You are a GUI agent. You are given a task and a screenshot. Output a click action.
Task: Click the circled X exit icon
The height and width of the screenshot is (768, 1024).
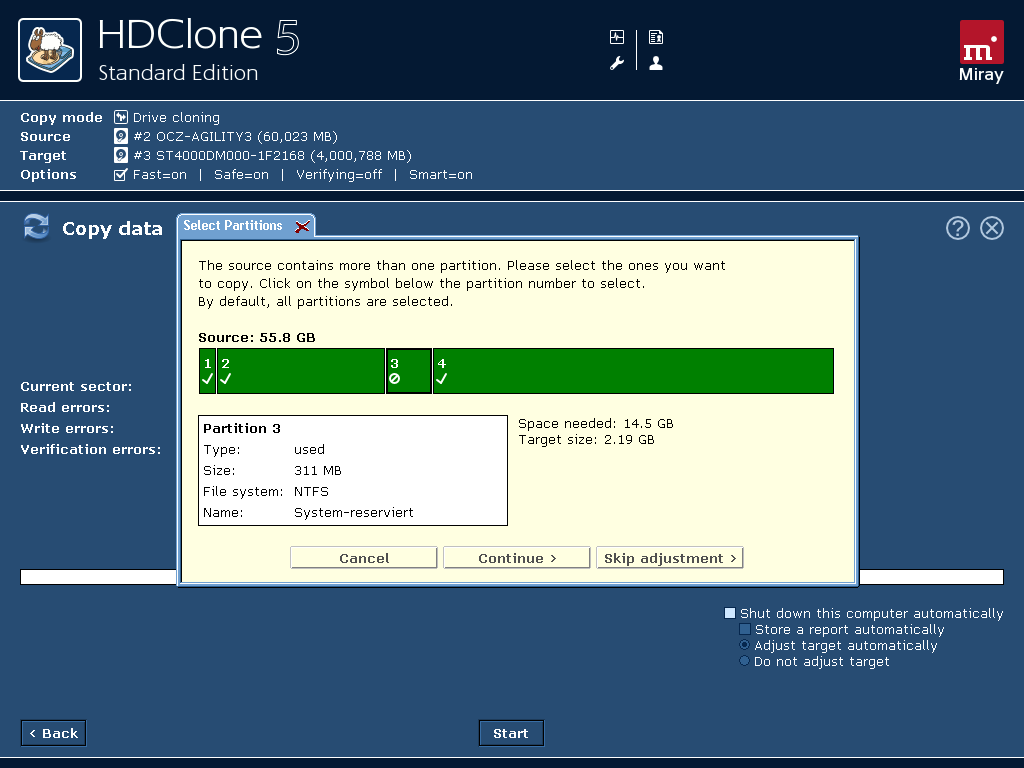click(x=992, y=228)
